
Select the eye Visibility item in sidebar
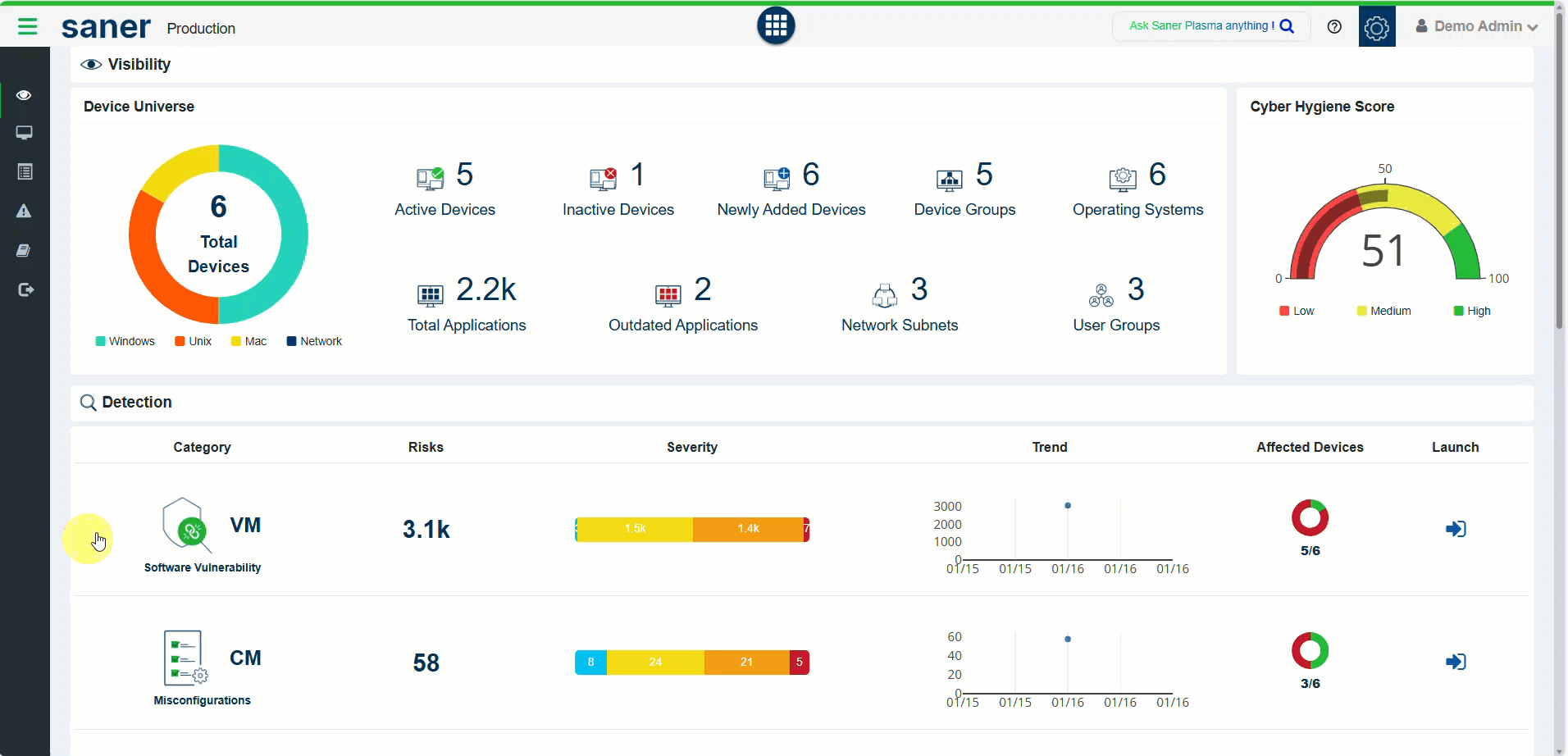point(25,95)
